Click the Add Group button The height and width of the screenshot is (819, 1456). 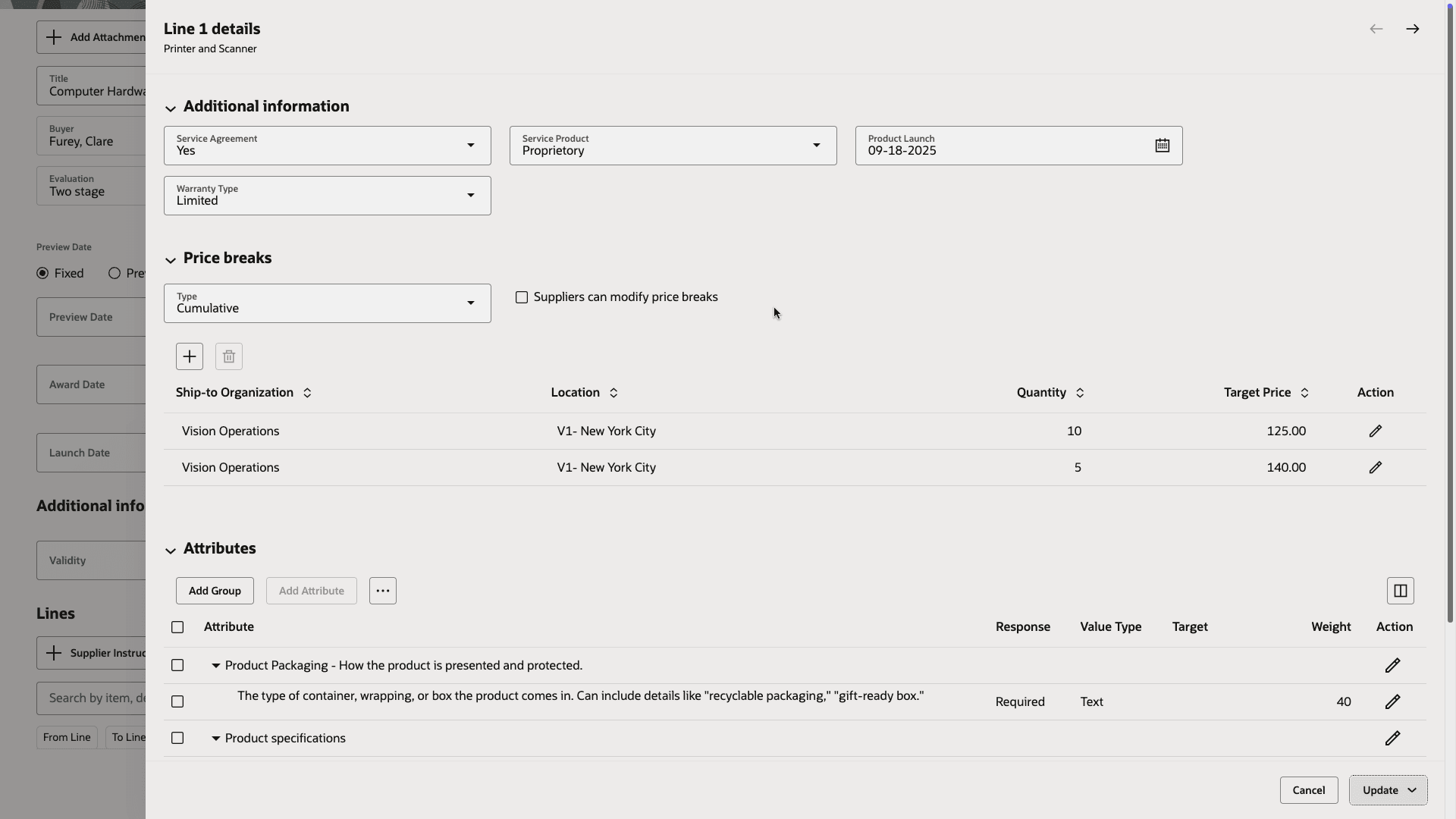[215, 591]
